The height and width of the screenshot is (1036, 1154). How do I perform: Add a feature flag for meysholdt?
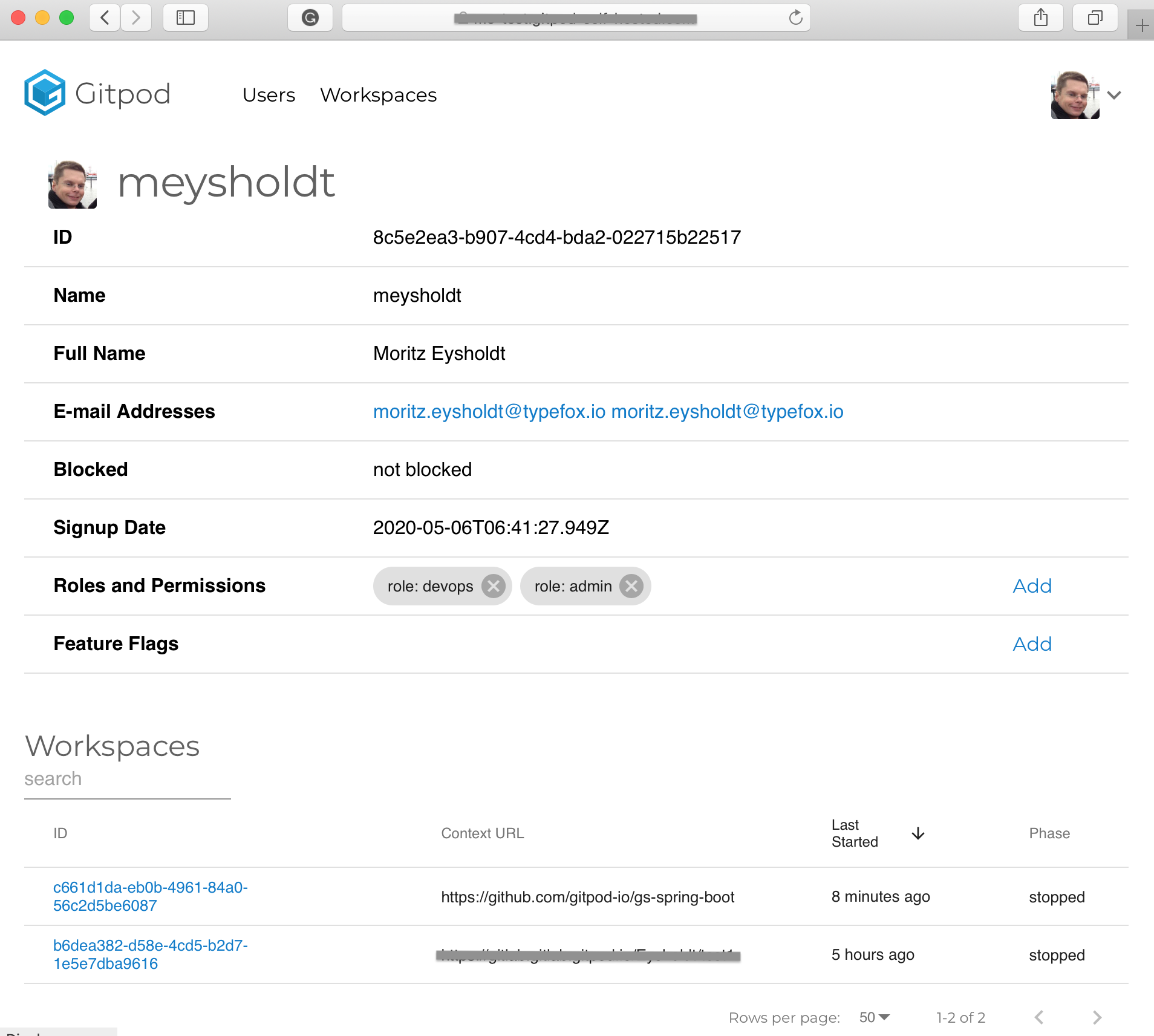coord(1031,643)
